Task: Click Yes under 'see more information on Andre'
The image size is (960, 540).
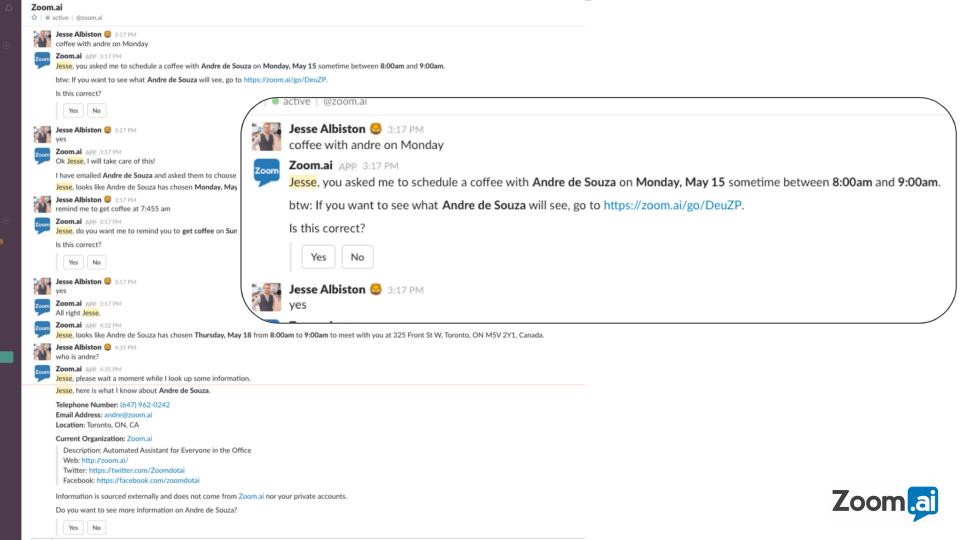Action: [x=73, y=527]
